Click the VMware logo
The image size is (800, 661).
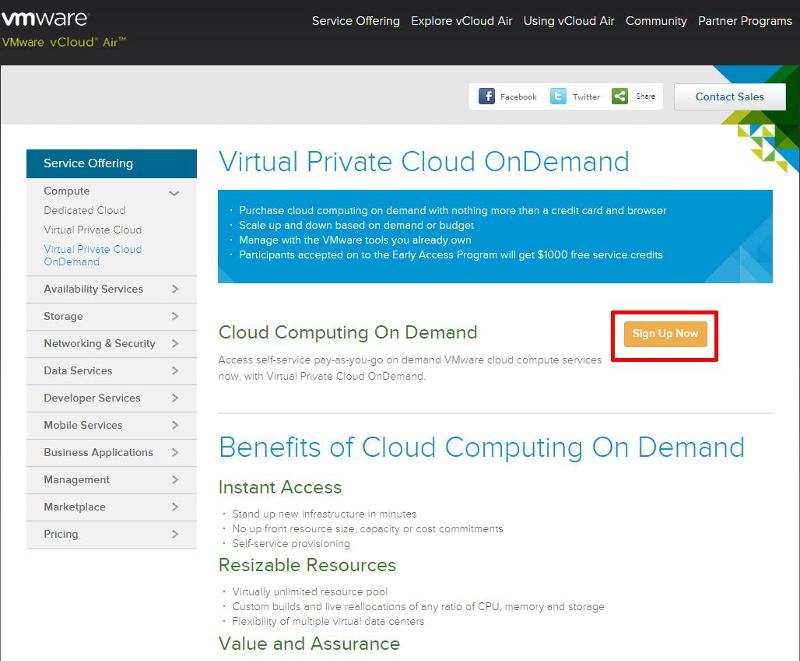(x=45, y=19)
